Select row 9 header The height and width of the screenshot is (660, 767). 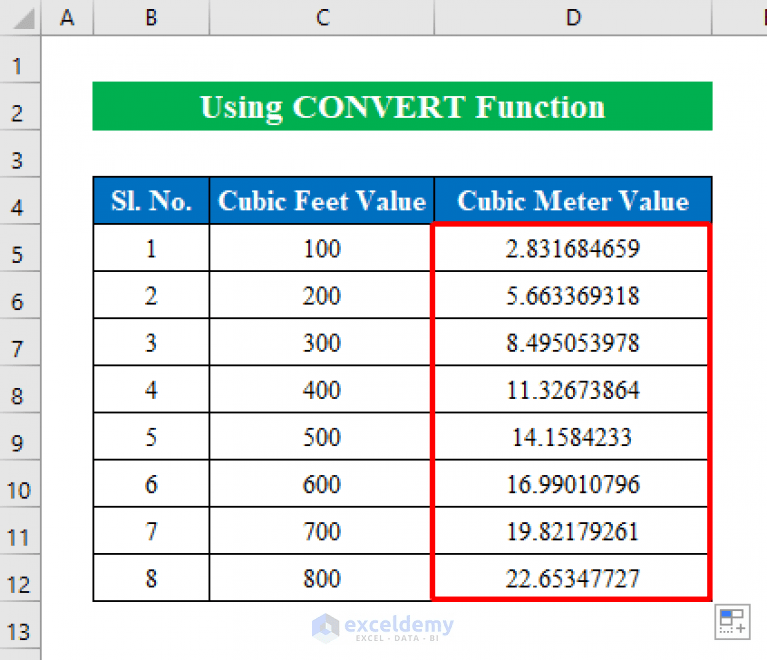[x=20, y=436]
